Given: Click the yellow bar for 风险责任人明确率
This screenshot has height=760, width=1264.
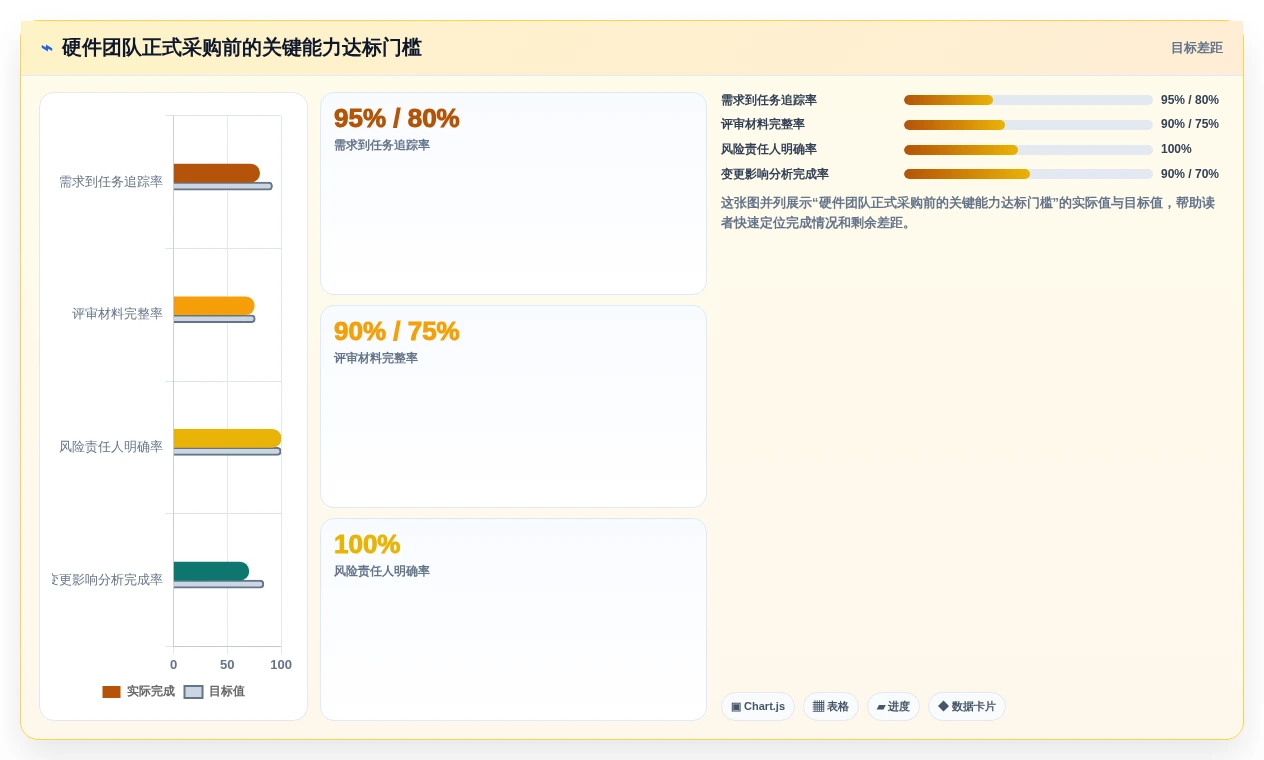Looking at the screenshot, I should (227, 438).
